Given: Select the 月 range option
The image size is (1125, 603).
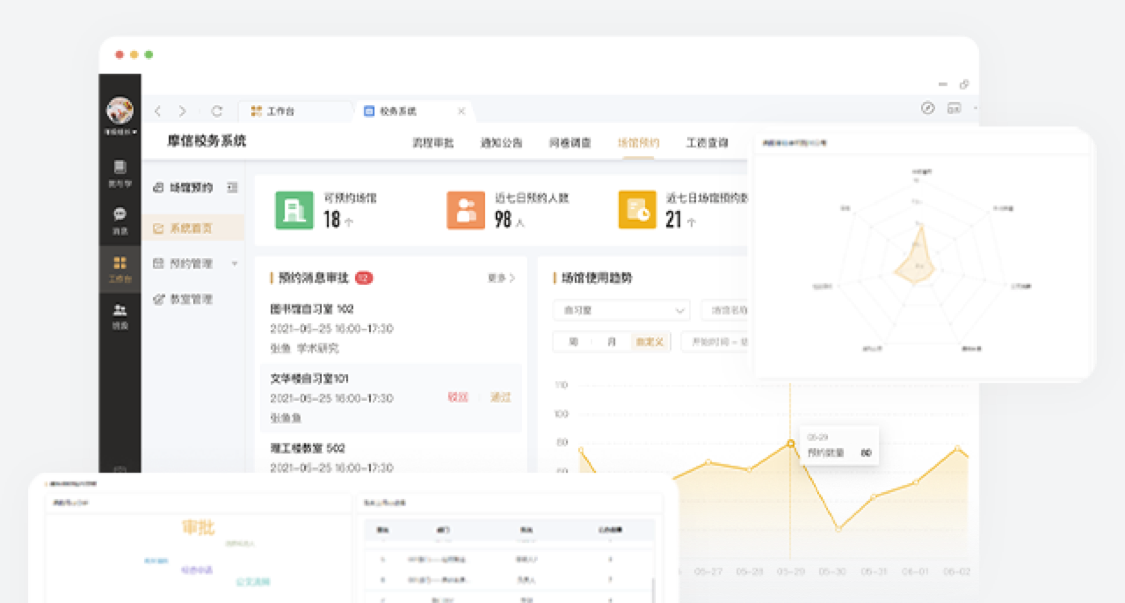Looking at the screenshot, I should [x=612, y=342].
